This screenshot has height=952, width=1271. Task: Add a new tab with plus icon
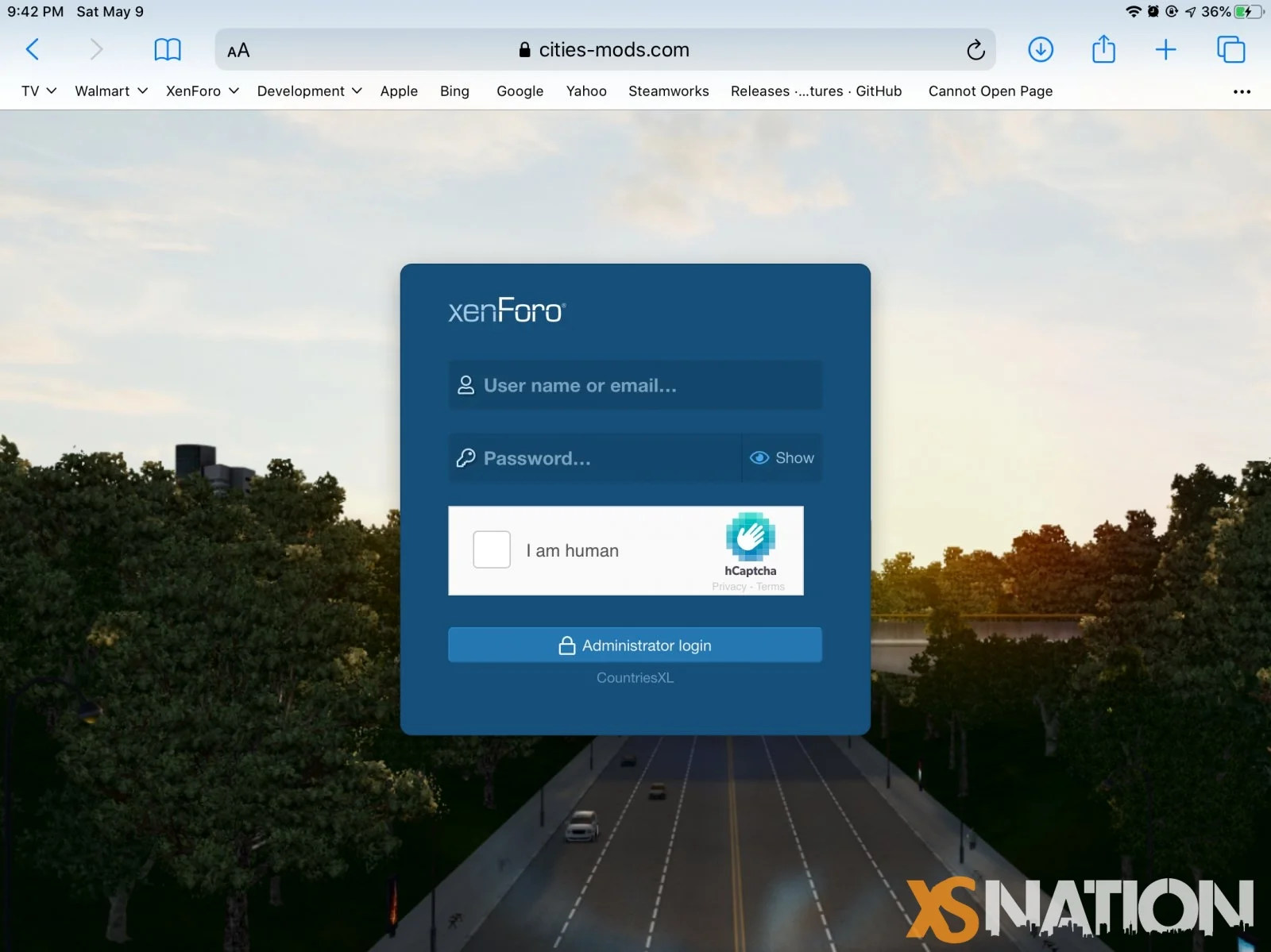click(x=1165, y=50)
